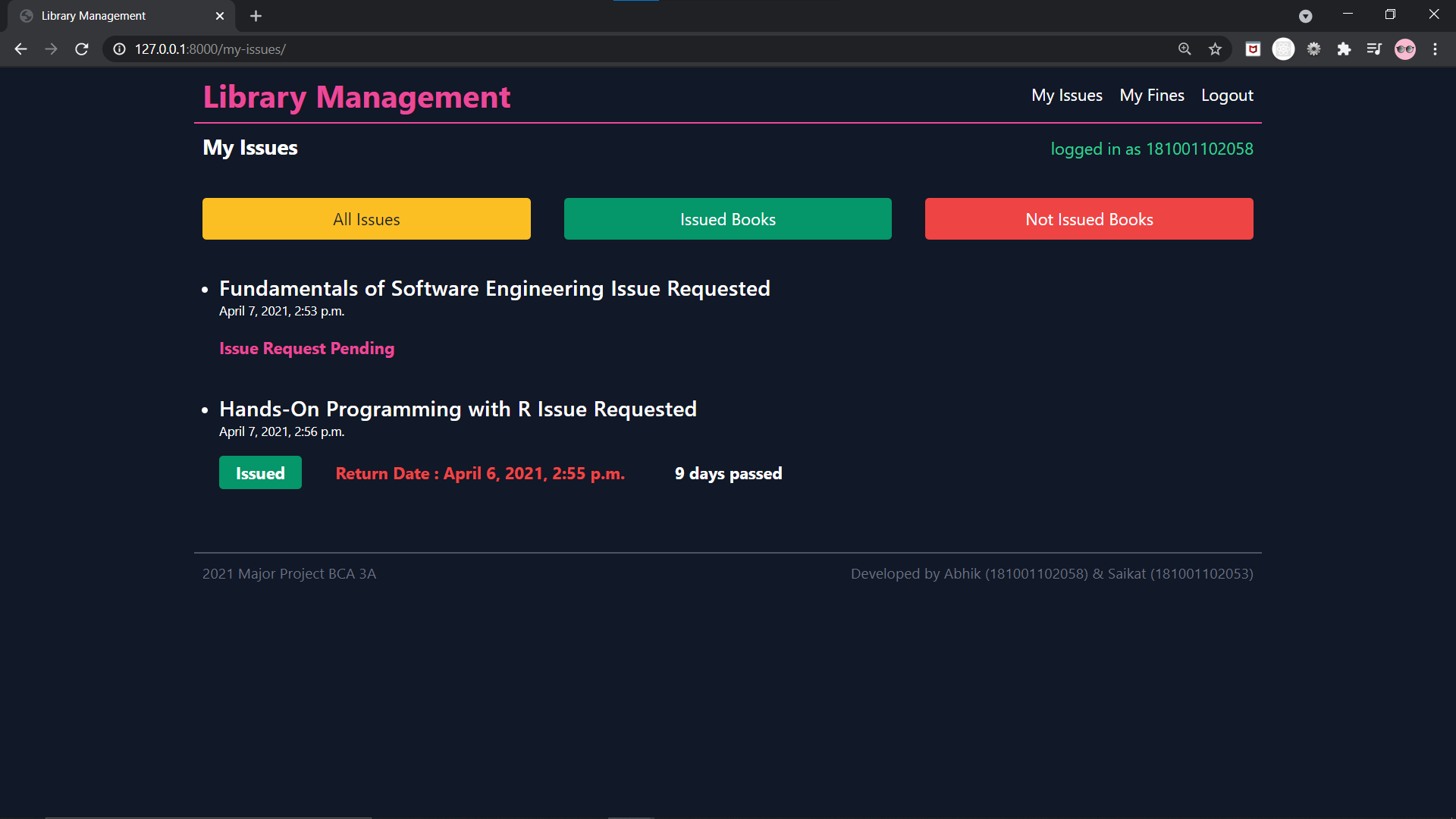Click the tab search dropdown arrow
This screenshot has height=819, width=1456.
[1305, 16]
